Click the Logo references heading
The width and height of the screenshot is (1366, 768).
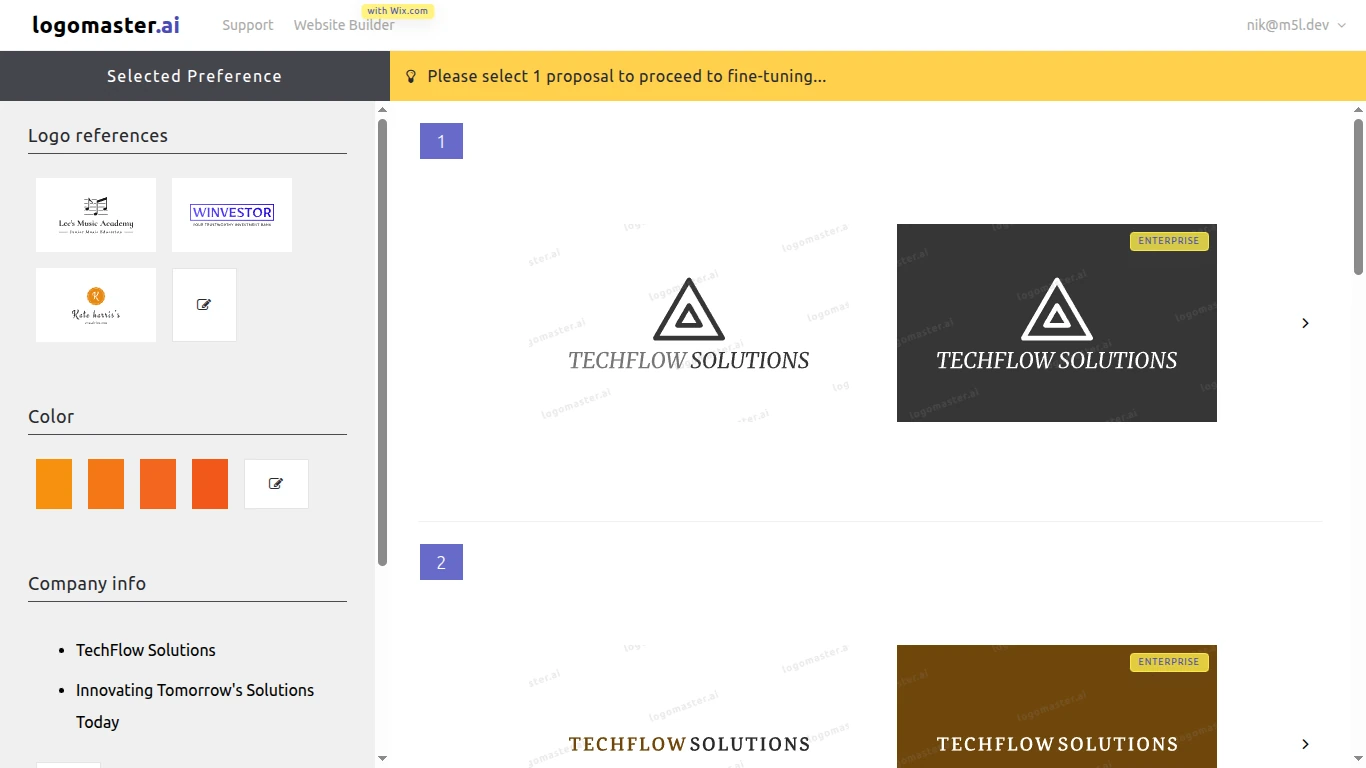(x=98, y=135)
